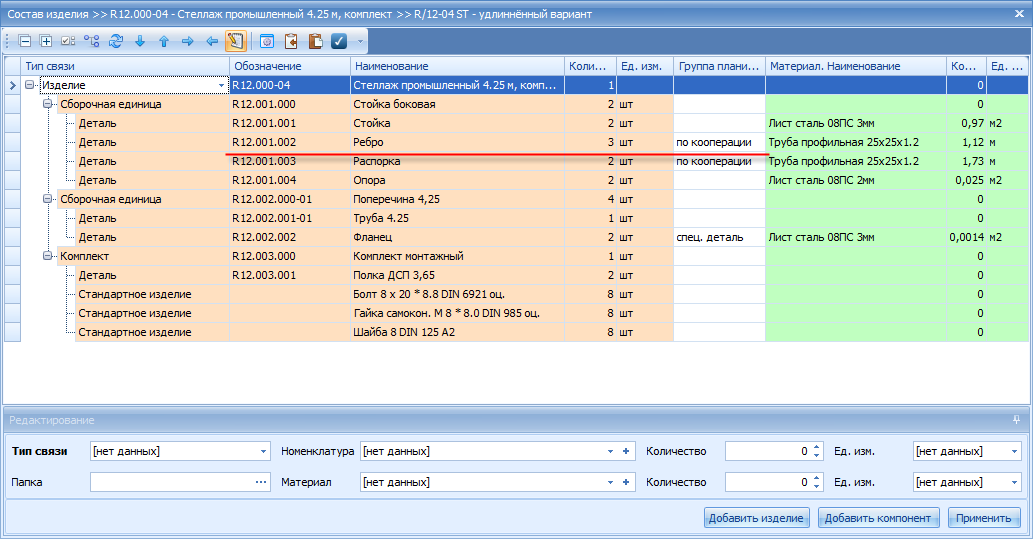The height and width of the screenshot is (539, 1033).
Task: Toggle the highlighted notepad edit icon
Action: (x=236, y=41)
